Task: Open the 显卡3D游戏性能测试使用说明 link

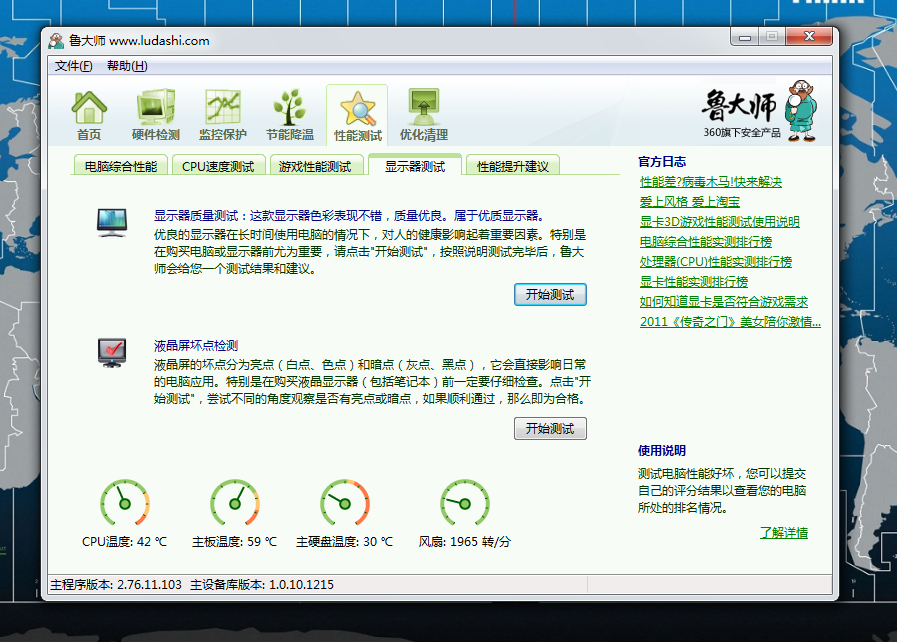Action: [720, 222]
